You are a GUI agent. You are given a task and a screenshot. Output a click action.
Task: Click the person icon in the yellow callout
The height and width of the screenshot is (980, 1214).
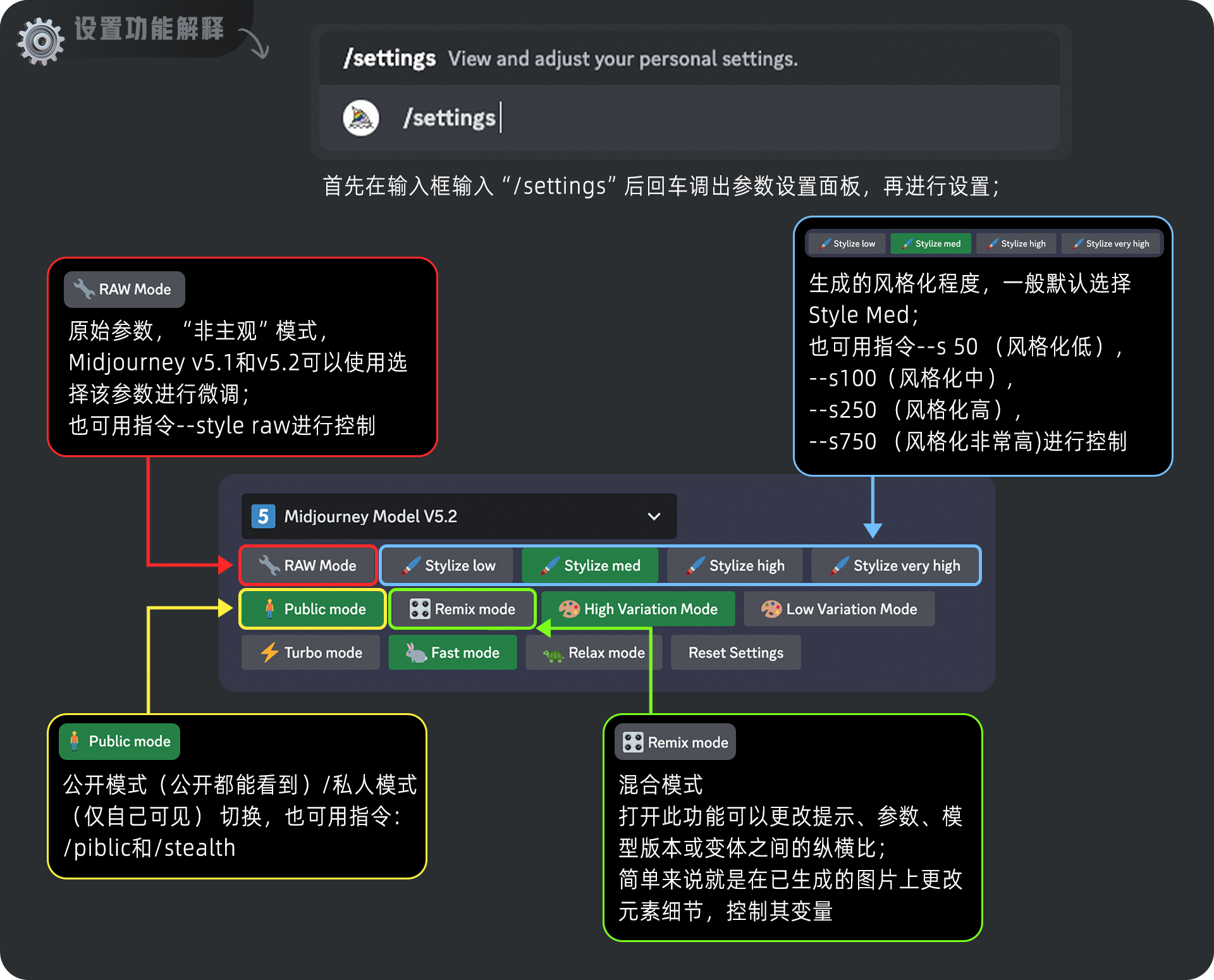(75, 741)
